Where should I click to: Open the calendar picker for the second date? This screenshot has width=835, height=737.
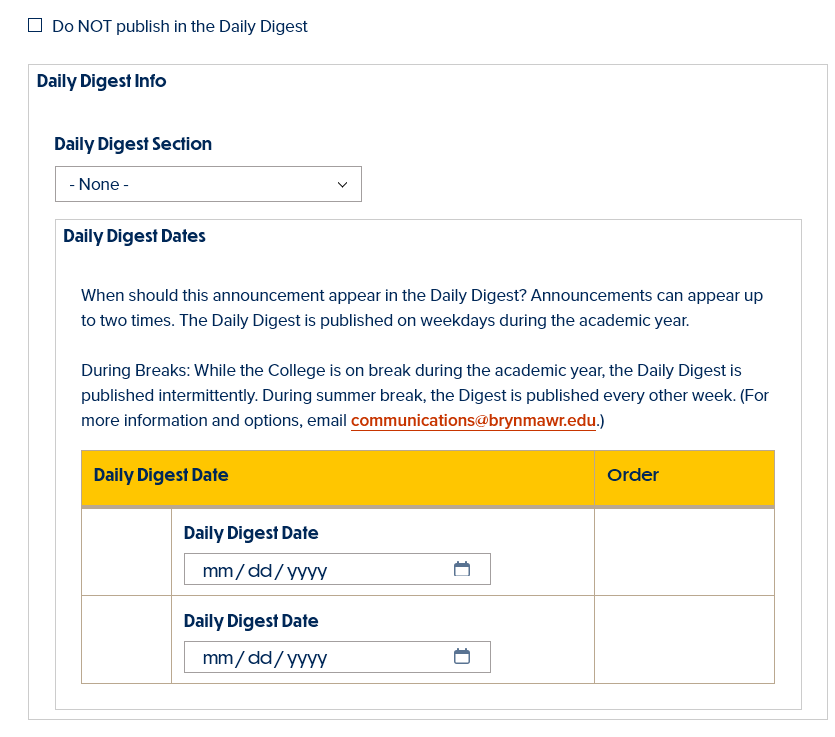pos(461,656)
